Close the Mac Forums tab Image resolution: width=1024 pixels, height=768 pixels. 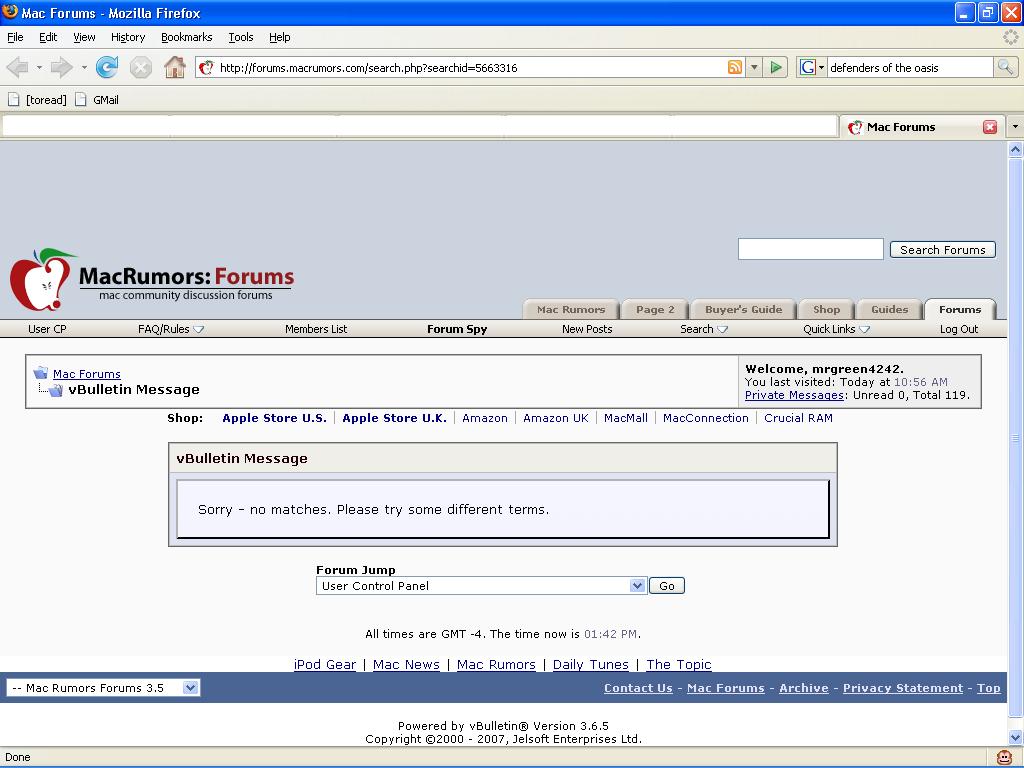(990, 127)
